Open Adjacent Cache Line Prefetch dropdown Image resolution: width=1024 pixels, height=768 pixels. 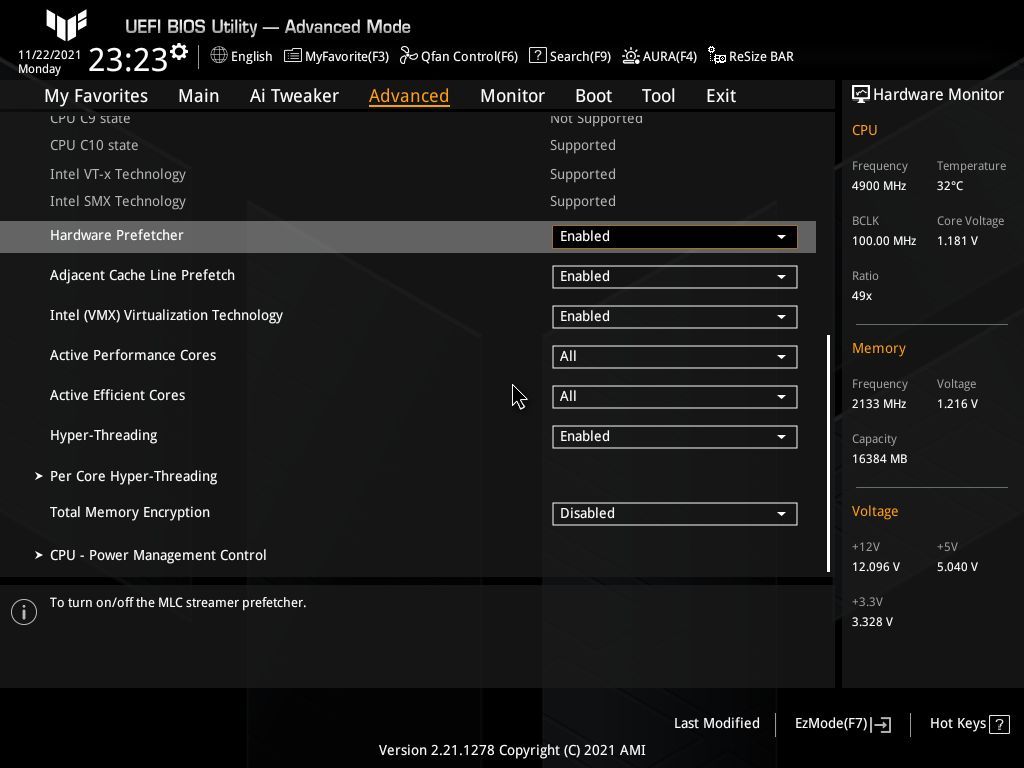click(x=675, y=277)
